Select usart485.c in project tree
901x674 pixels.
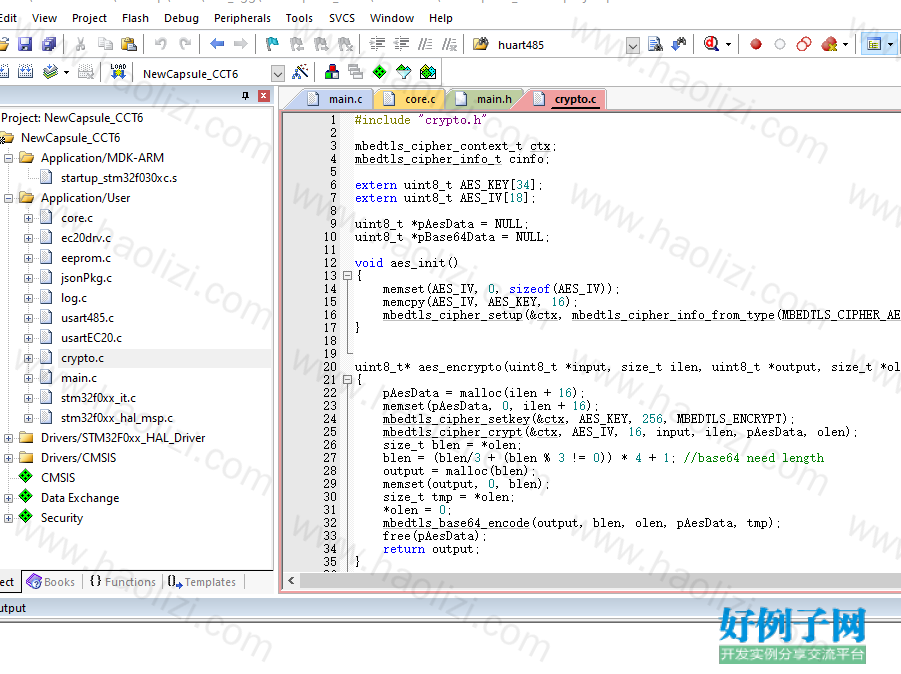(x=87, y=318)
